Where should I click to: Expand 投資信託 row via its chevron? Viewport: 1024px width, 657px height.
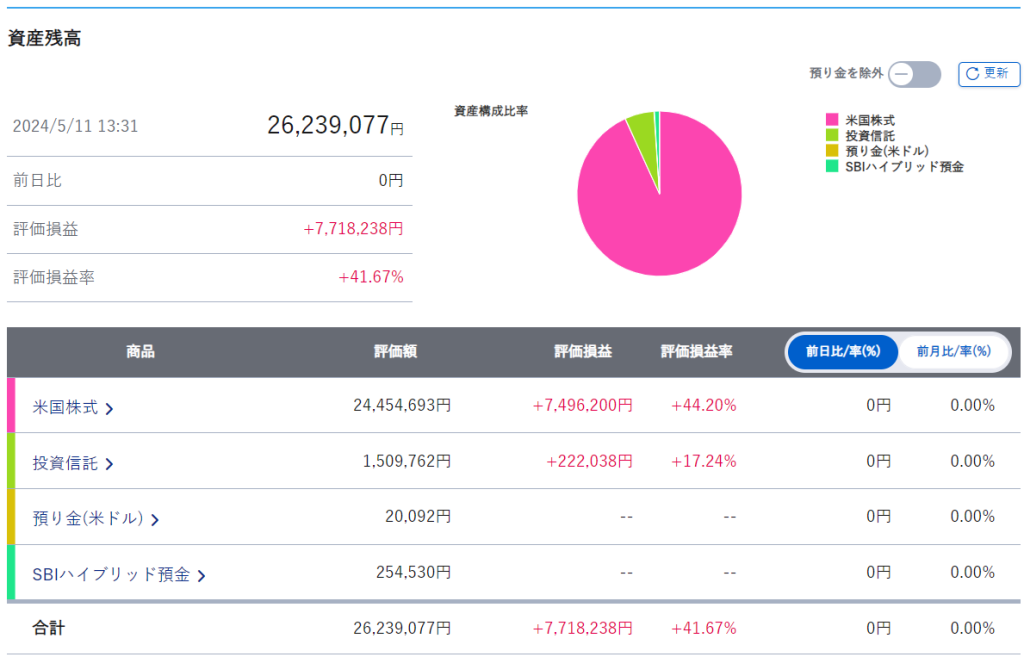coord(109,463)
